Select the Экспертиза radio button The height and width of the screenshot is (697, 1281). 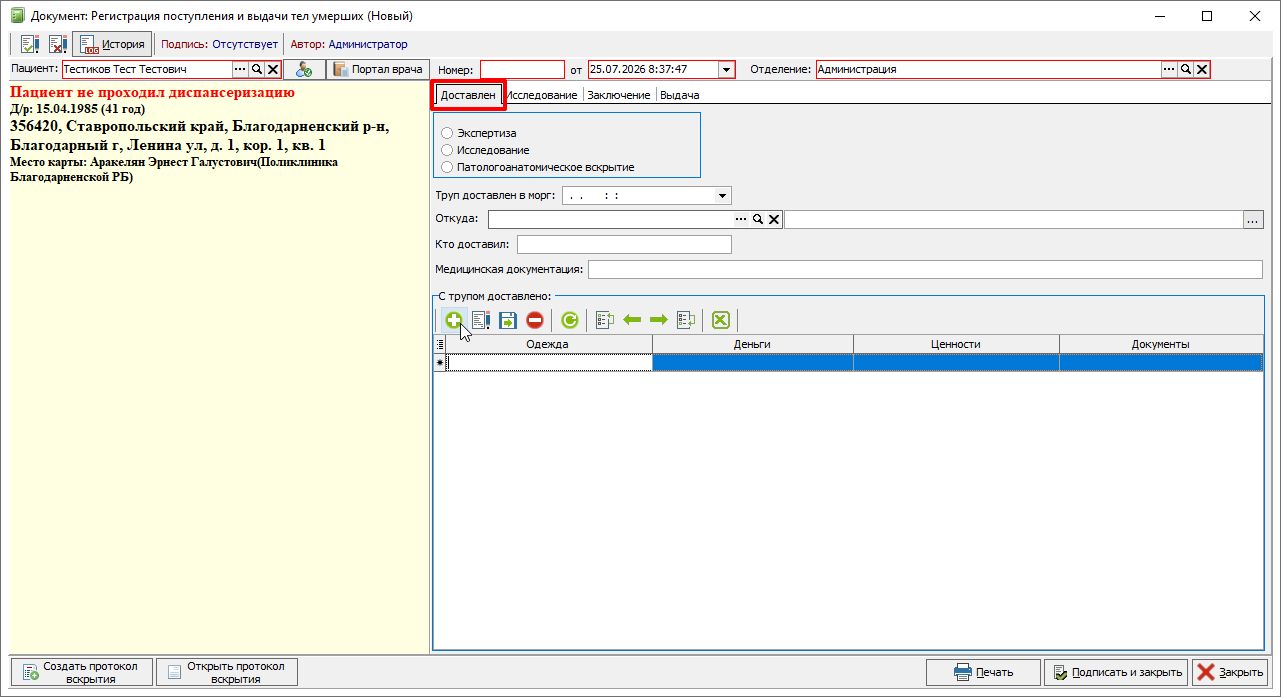tap(447, 133)
